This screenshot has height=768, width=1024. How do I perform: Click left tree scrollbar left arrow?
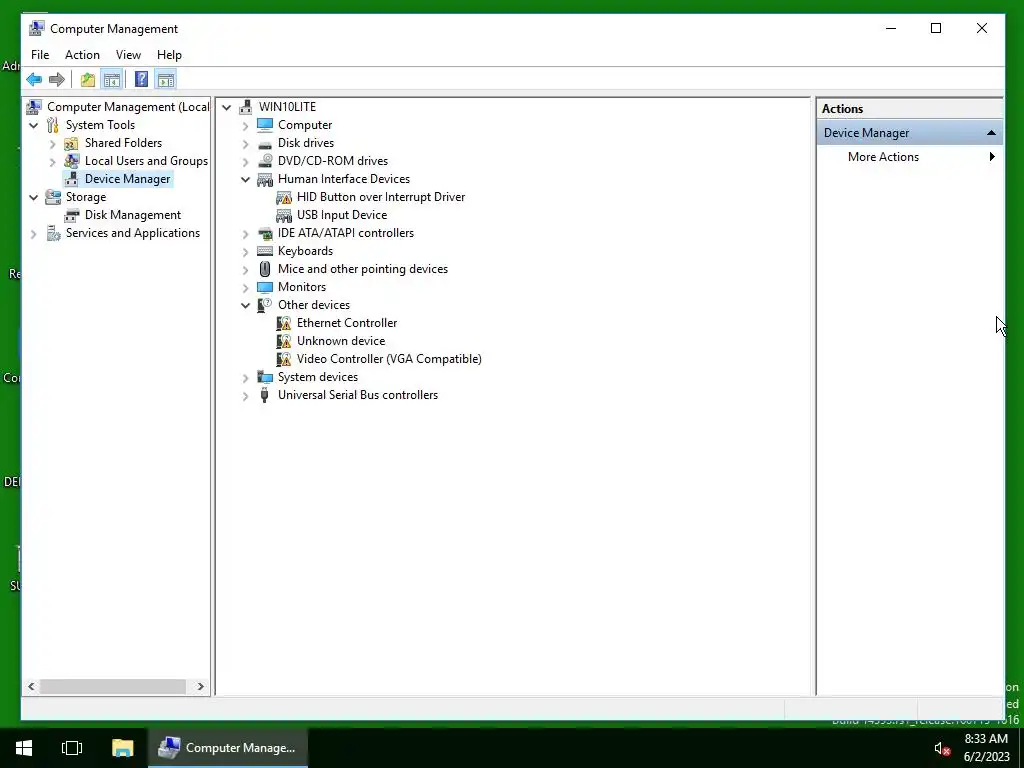pyautogui.click(x=31, y=686)
